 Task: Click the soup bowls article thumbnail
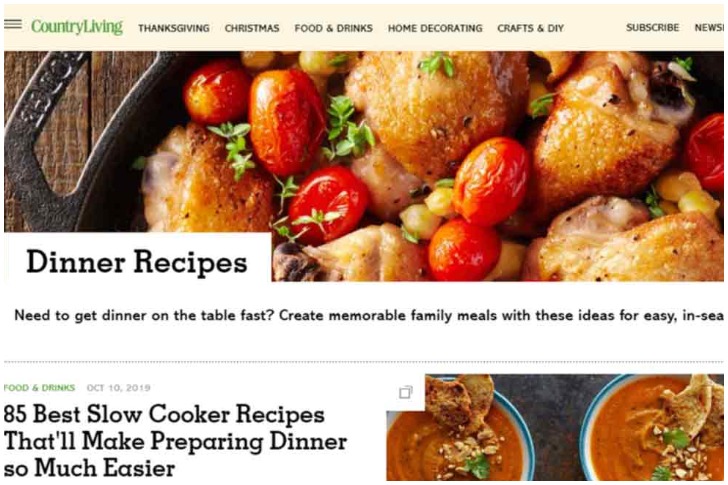(555, 427)
